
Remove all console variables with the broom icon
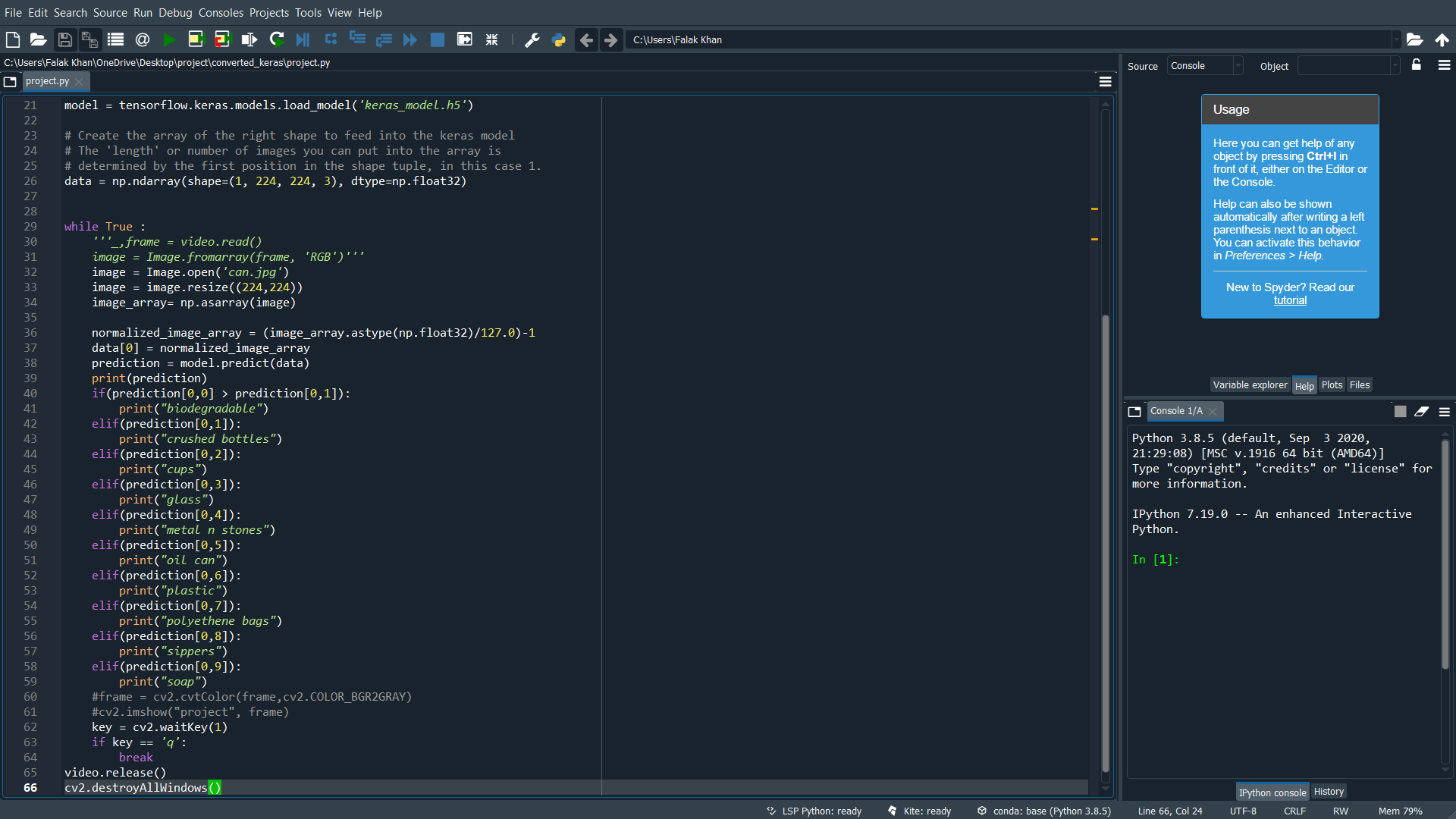click(1422, 411)
